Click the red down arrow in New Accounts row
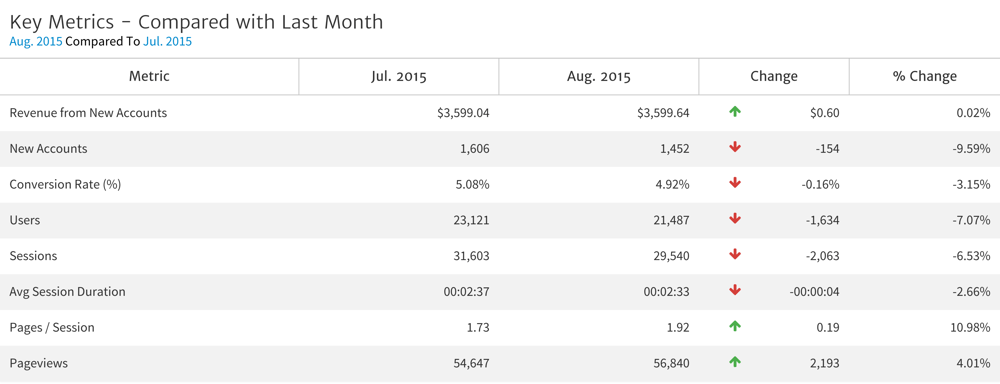 coord(735,148)
